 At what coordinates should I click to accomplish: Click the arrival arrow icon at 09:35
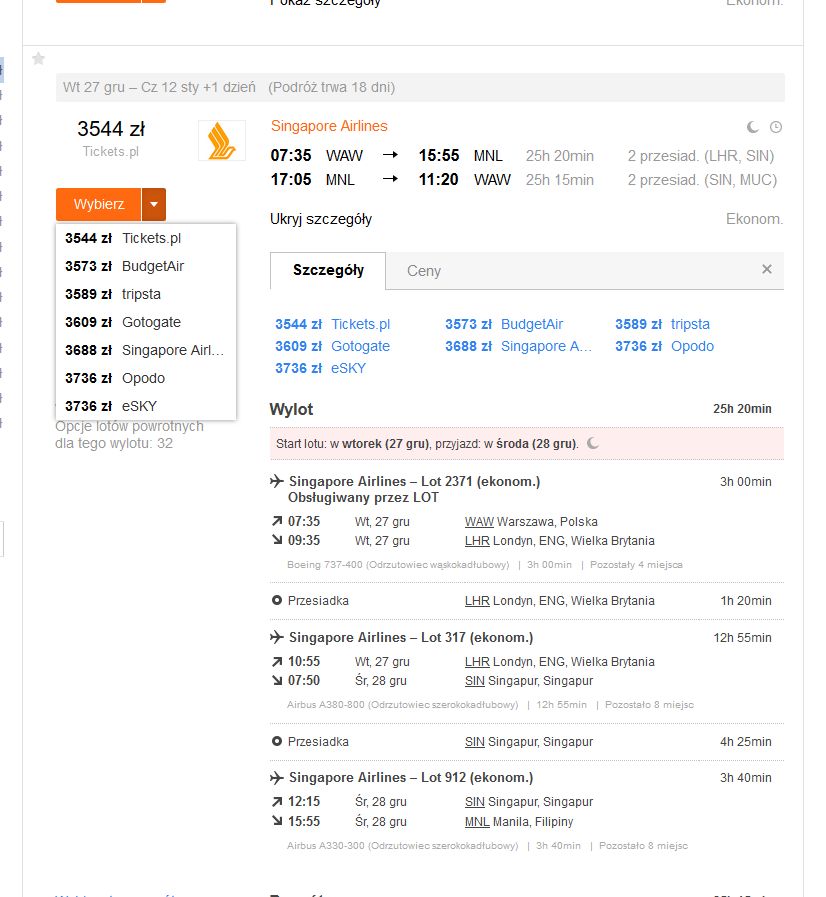point(277,540)
